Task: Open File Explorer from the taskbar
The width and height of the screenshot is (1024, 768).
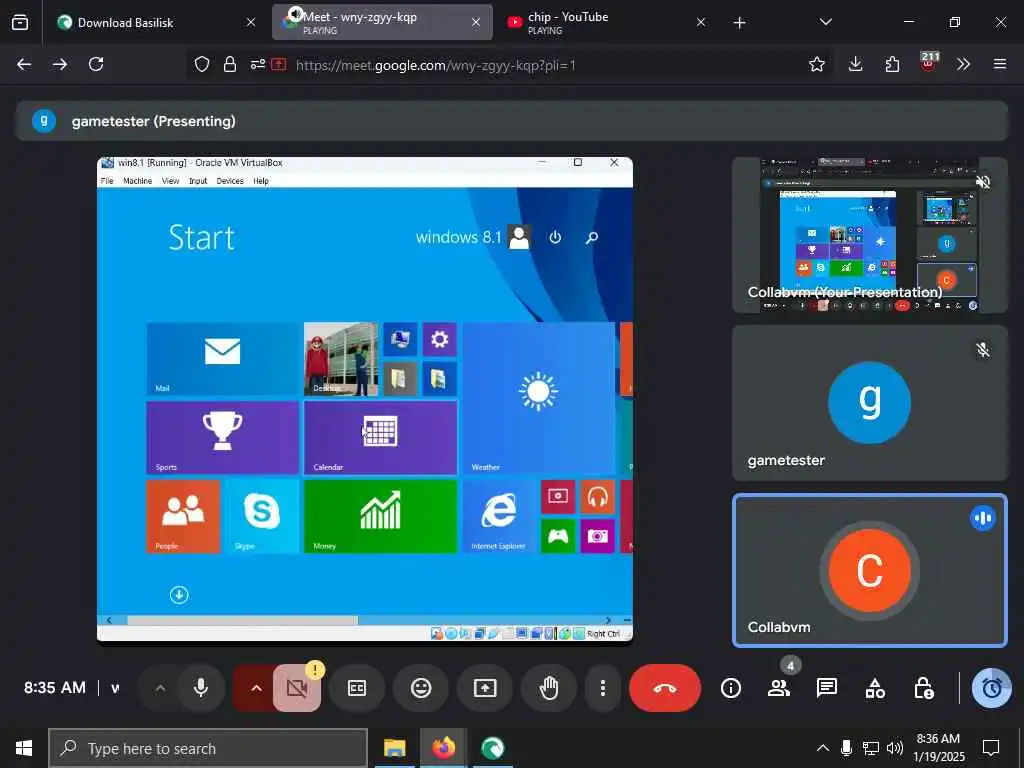Action: tap(394, 748)
